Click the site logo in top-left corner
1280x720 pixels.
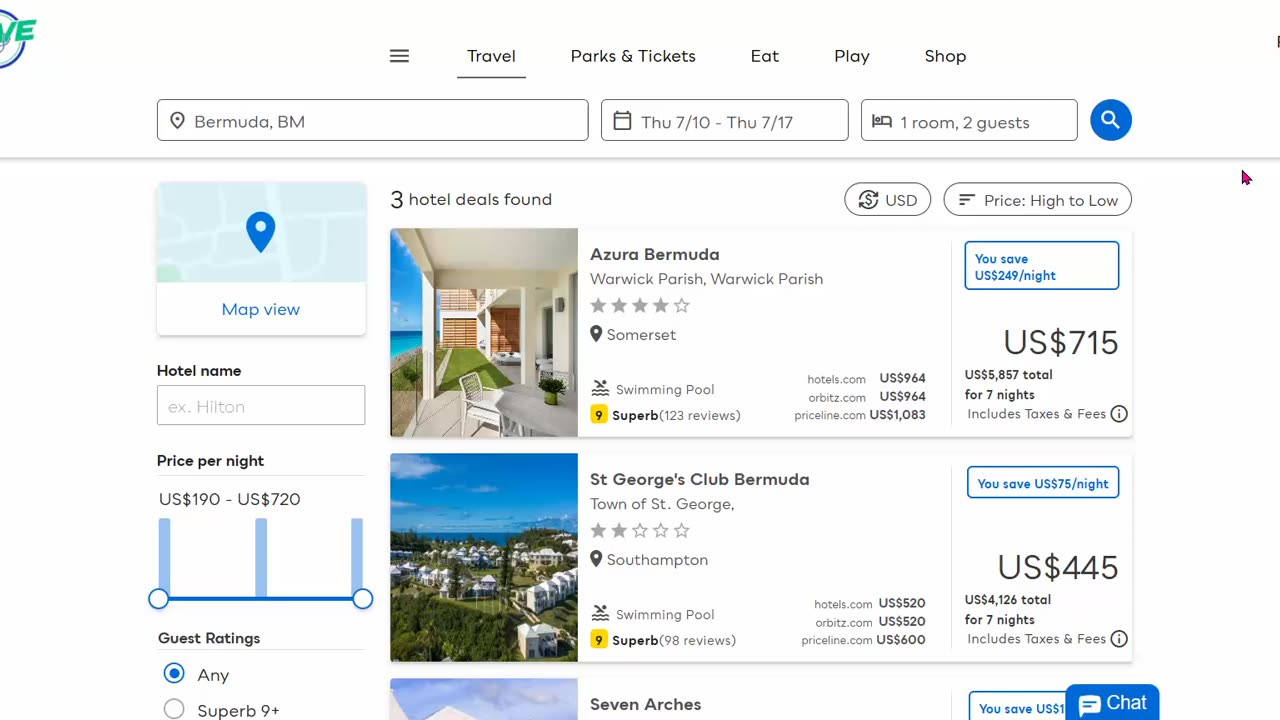pos(17,38)
